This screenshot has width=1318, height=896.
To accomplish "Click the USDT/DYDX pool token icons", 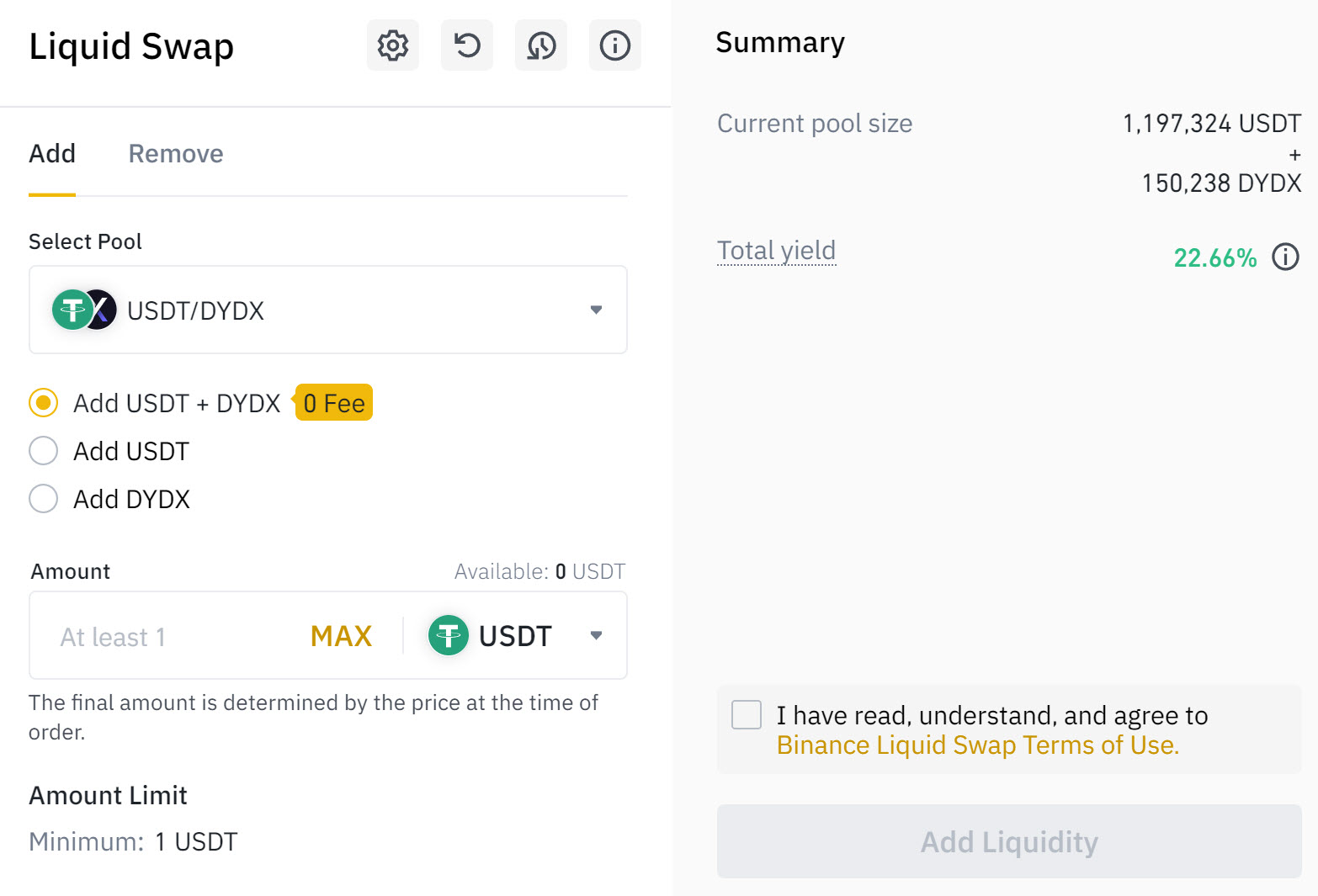I will 84,310.
